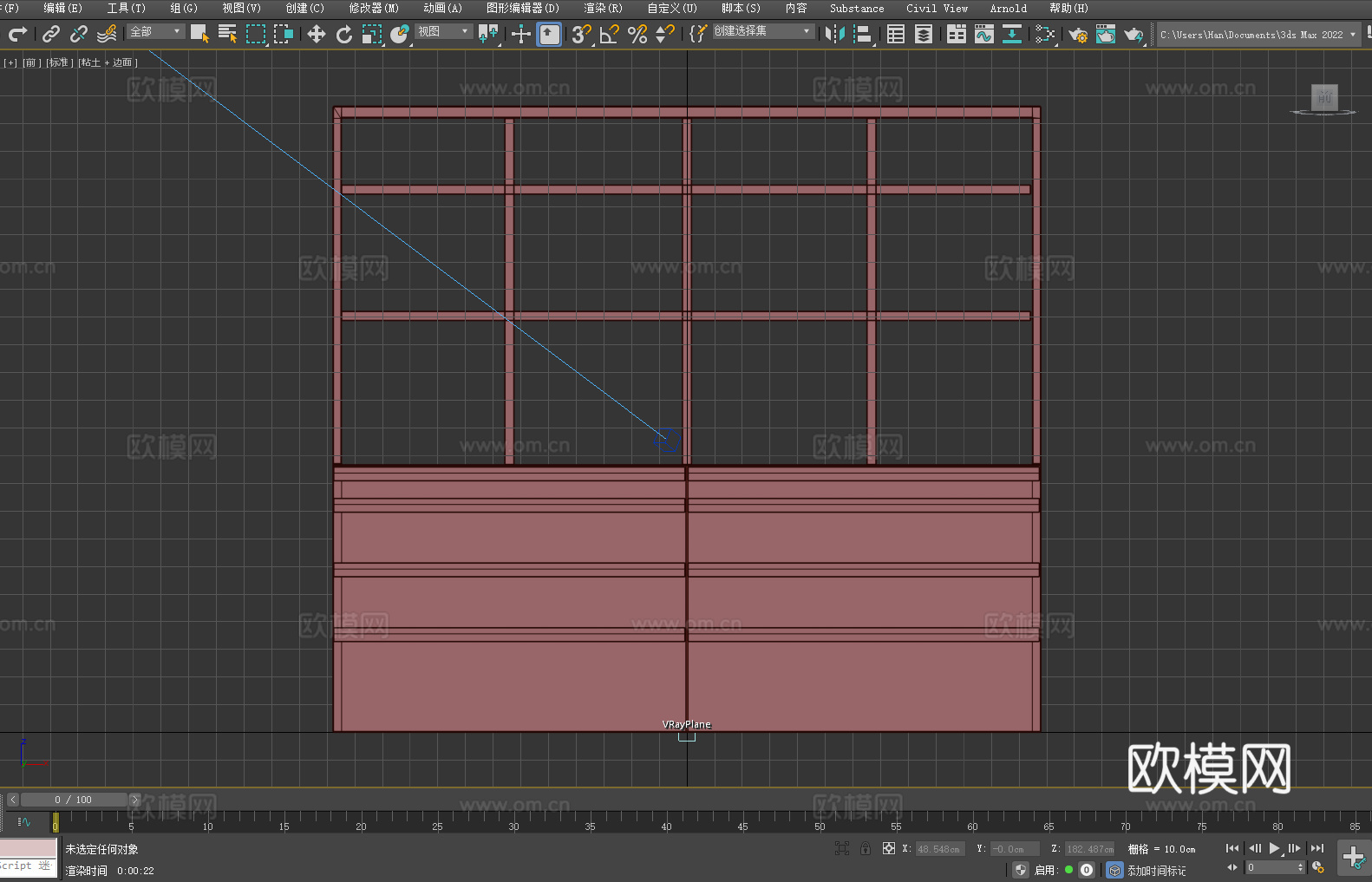Open the Substance menu

pyautogui.click(x=857, y=8)
